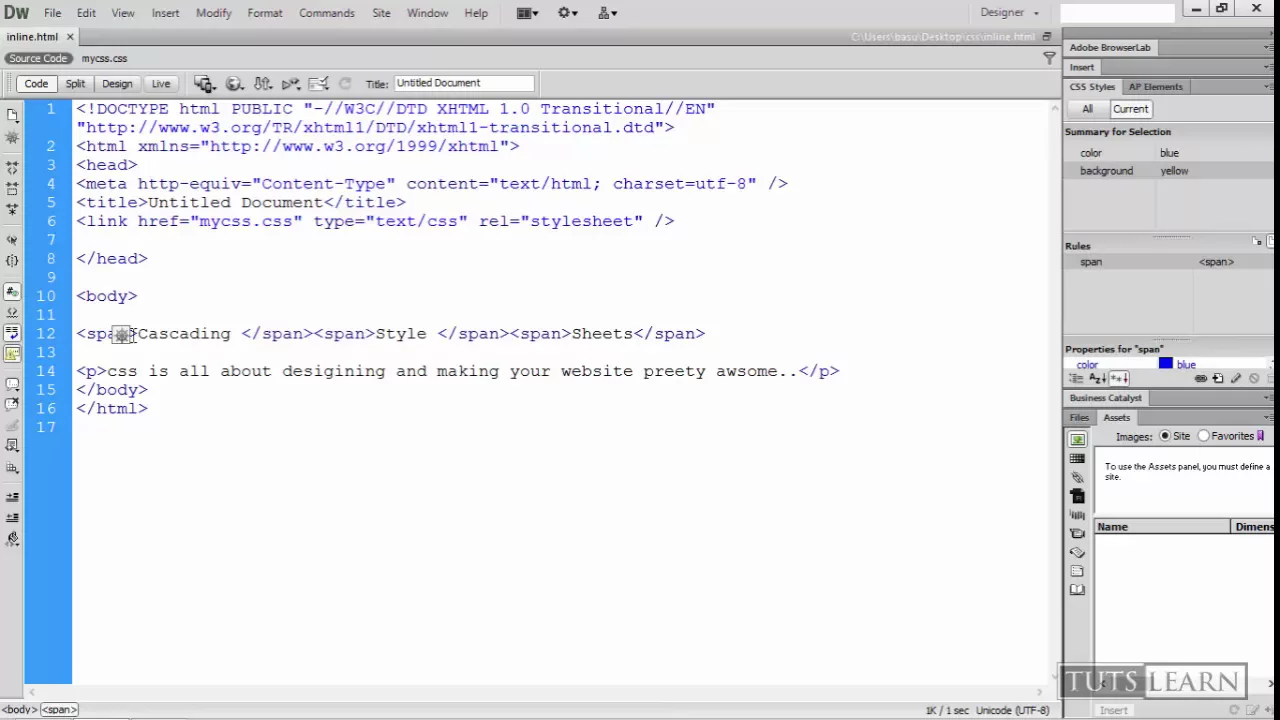This screenshot has width=1280, height=720.
Task: Show Current mode in CSS Styles panel
Action: tap(1131, 109)
